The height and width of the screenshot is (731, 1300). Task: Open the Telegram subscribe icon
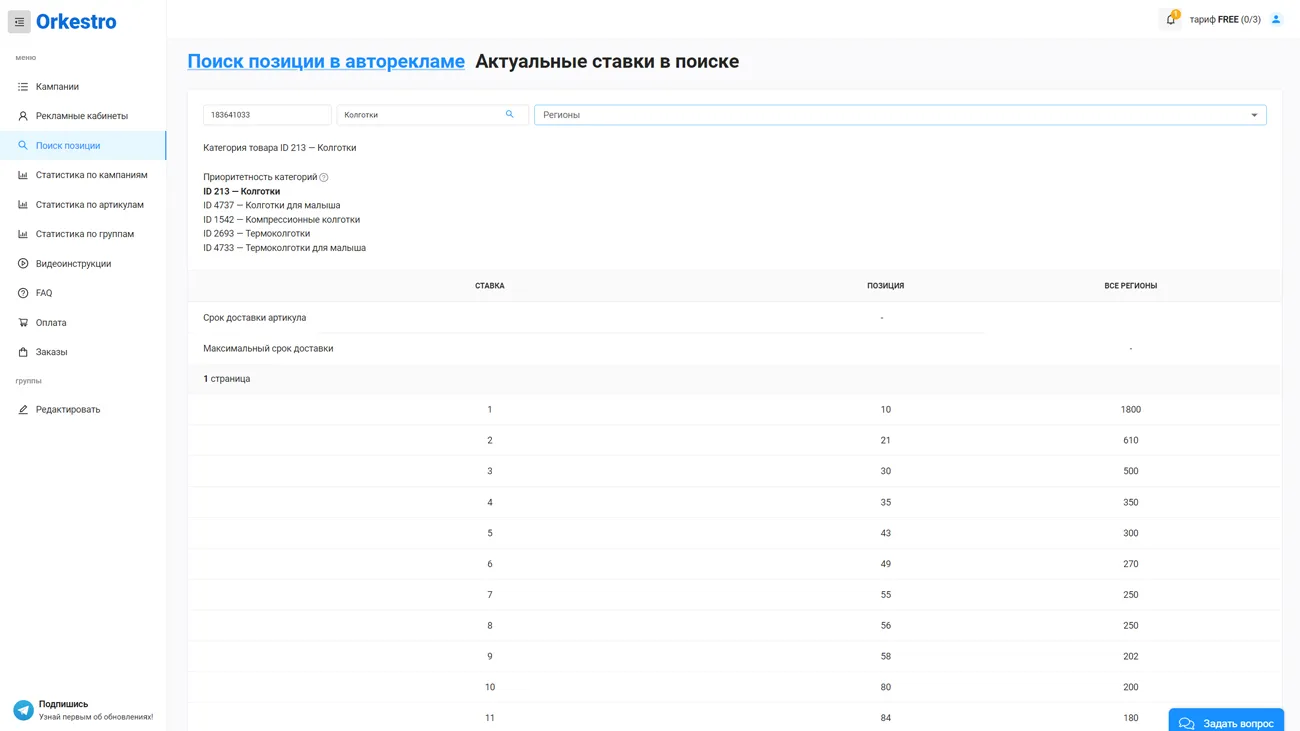[x=23, y=710]
